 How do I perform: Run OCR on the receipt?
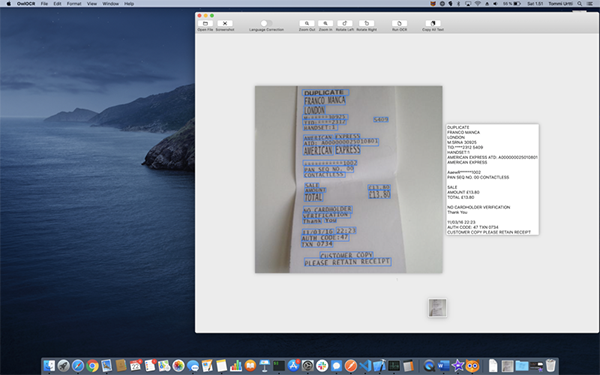point(399,23)
